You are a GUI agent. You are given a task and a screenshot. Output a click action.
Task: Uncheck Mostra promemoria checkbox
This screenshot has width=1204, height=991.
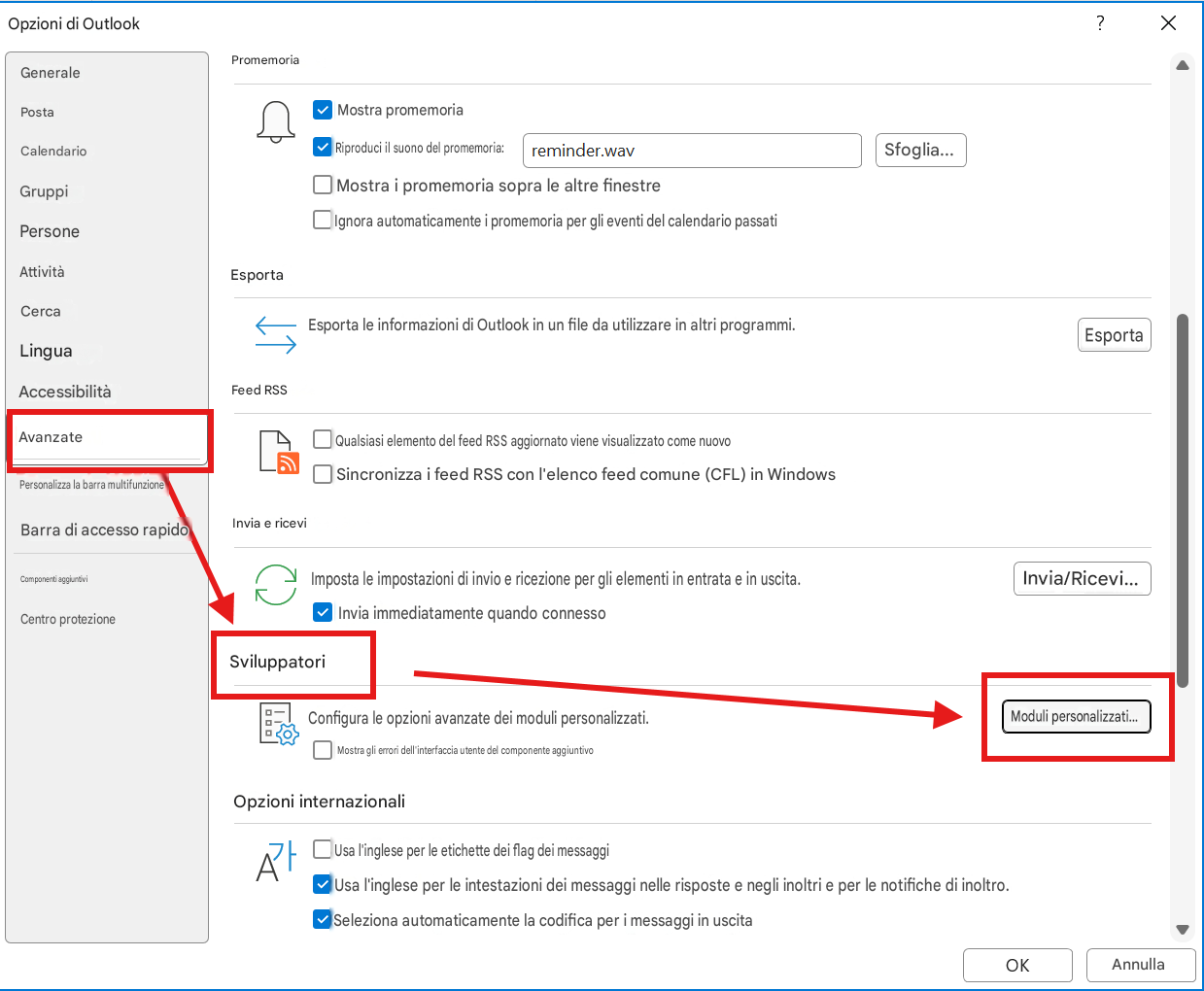[323, 110]
